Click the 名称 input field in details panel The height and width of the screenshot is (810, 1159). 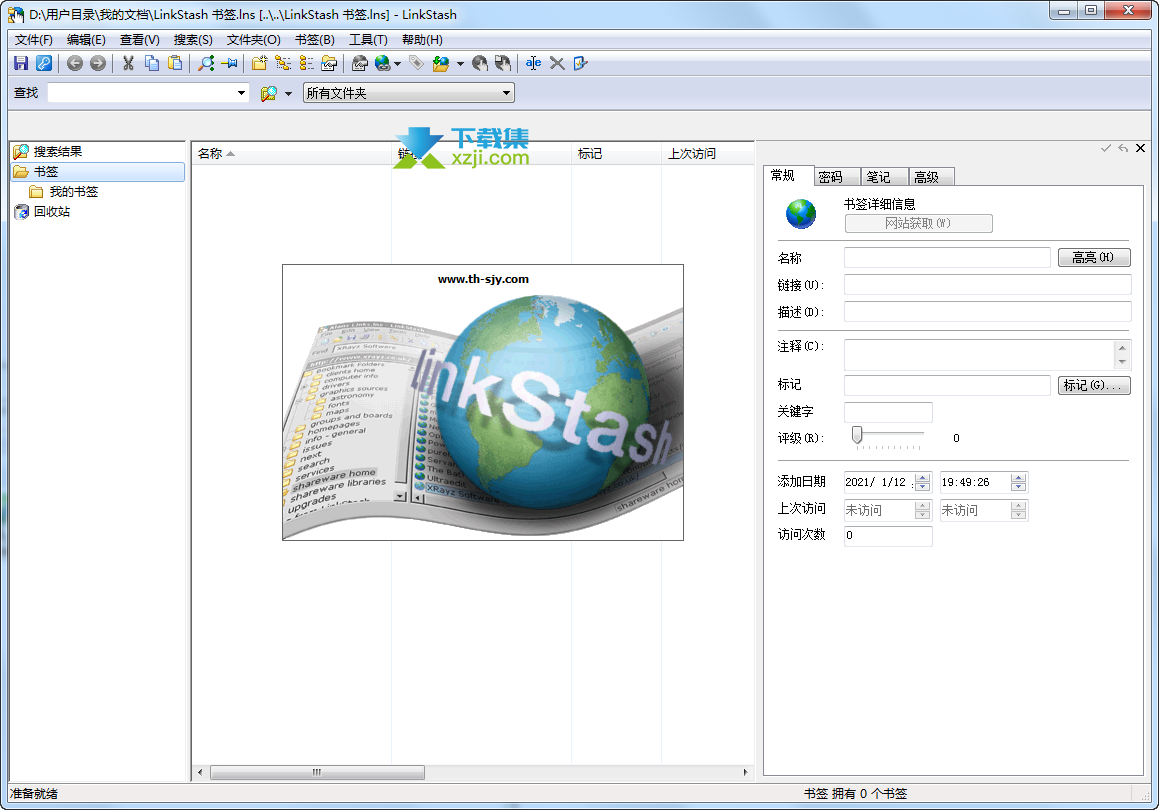[947, 257]
